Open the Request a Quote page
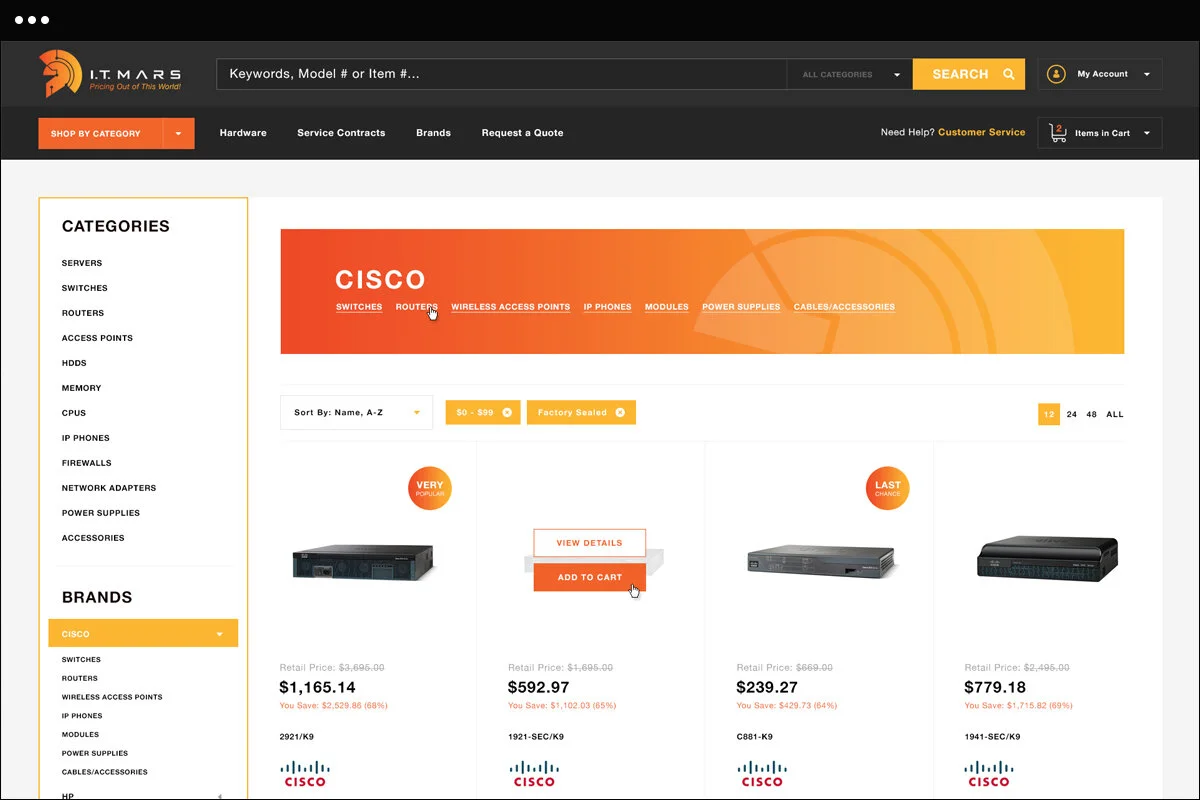 pyautogui.click(x=522, y=132)
